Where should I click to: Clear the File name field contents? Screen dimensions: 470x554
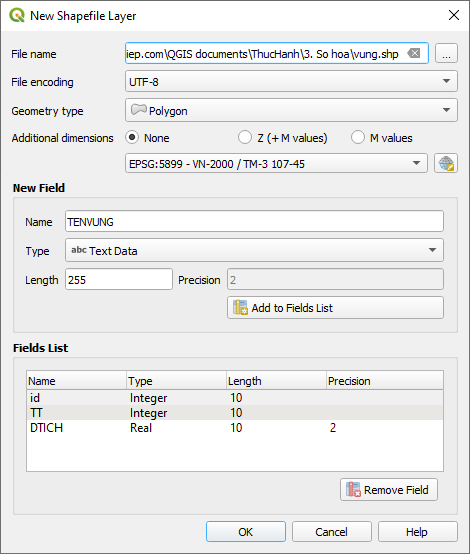click(x=413, y=53)
